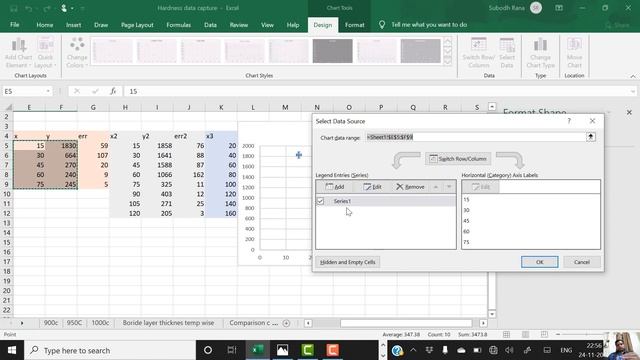The image size is (640, 360).
Task: Open the File menu
Action: tap(15, 25)
